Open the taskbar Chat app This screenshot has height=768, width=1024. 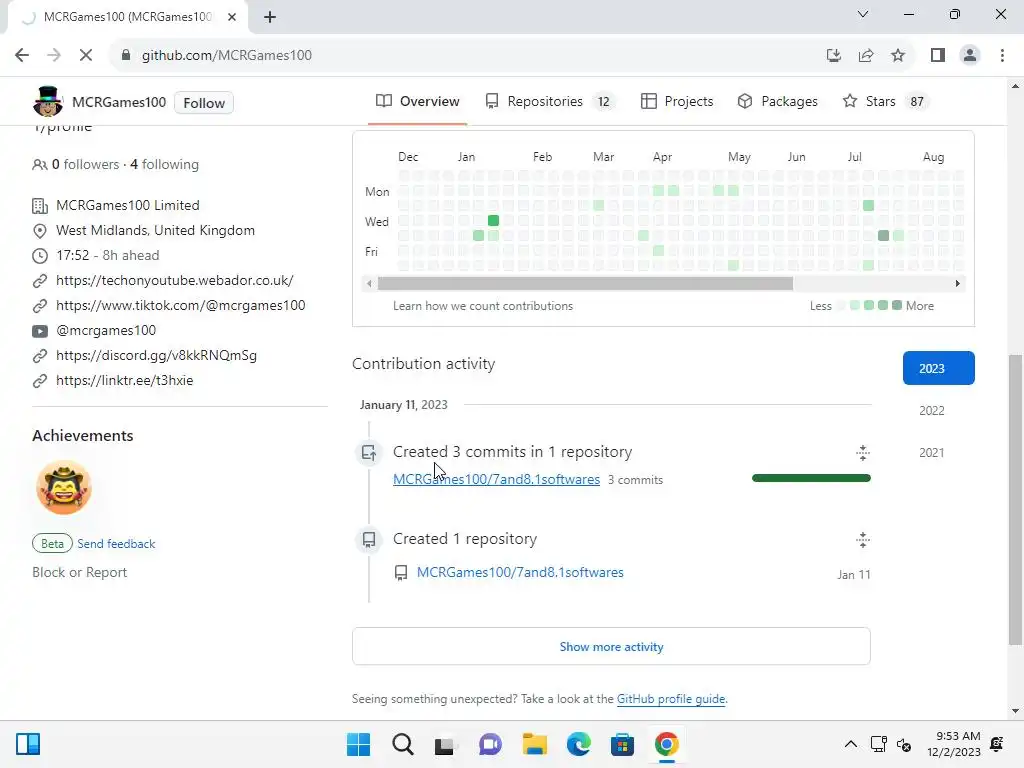coord(490,744)
